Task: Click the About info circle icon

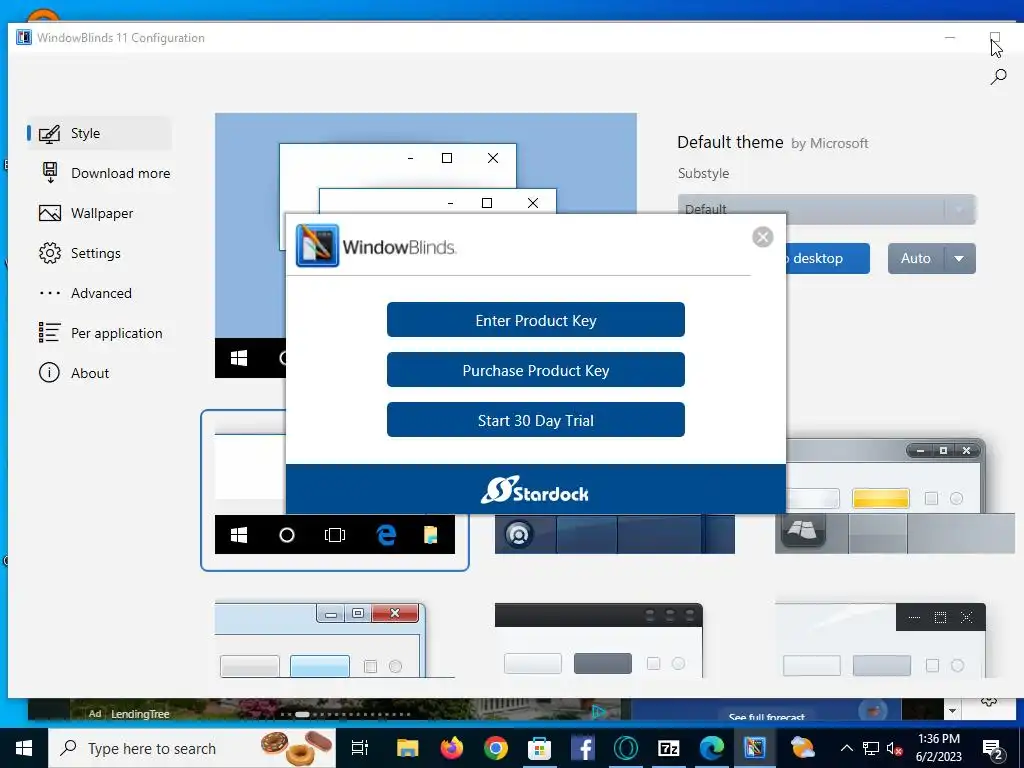Action: pos(49,373)
